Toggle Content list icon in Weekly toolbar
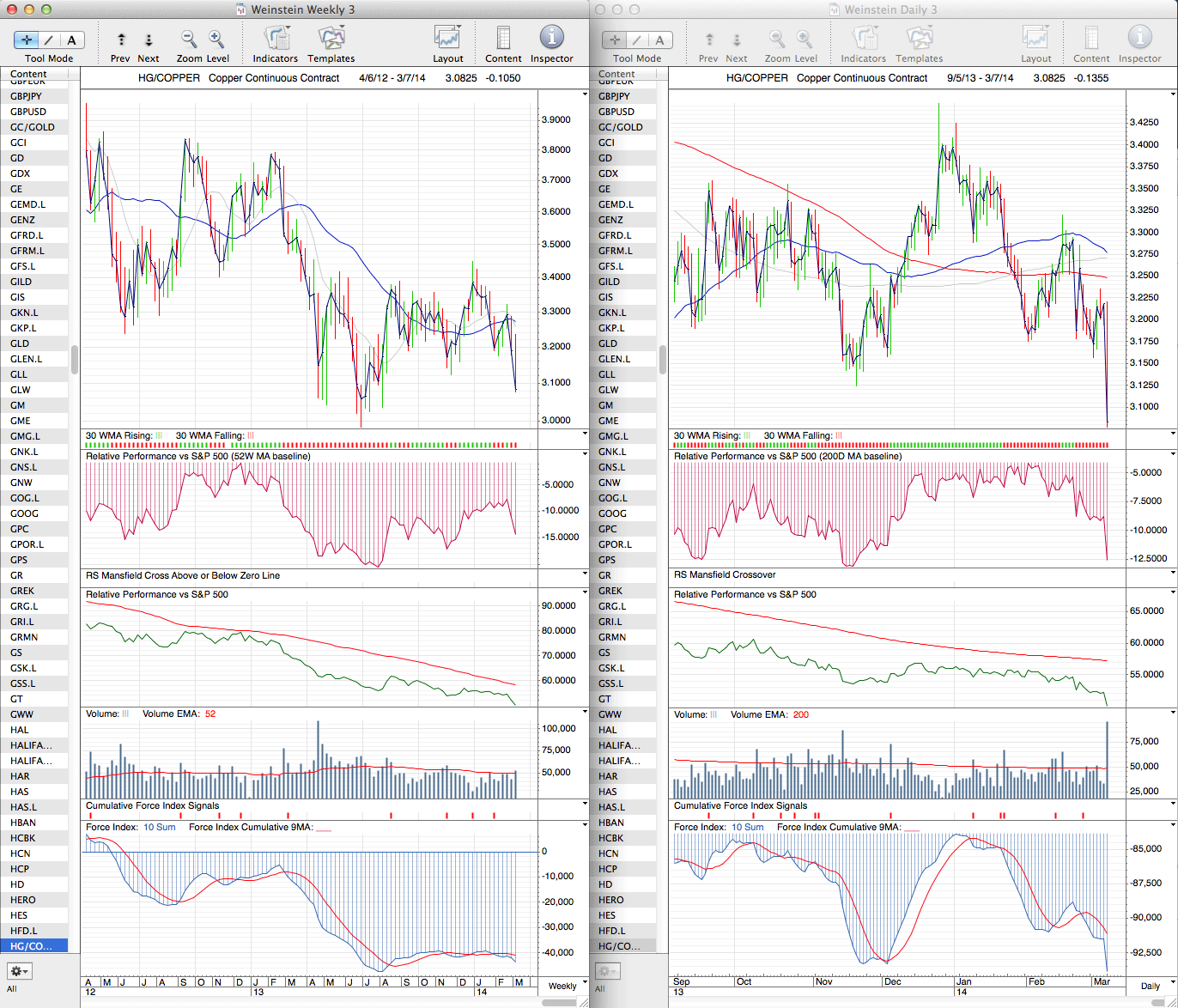 503,39
